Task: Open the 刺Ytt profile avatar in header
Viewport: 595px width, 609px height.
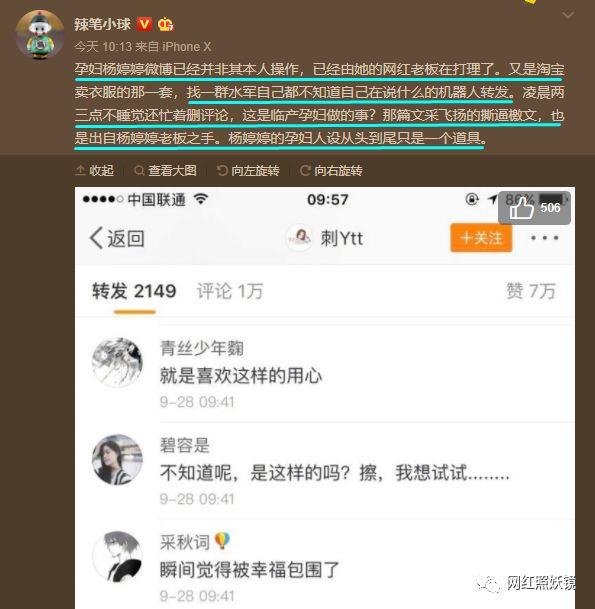Action: point(299,238)
